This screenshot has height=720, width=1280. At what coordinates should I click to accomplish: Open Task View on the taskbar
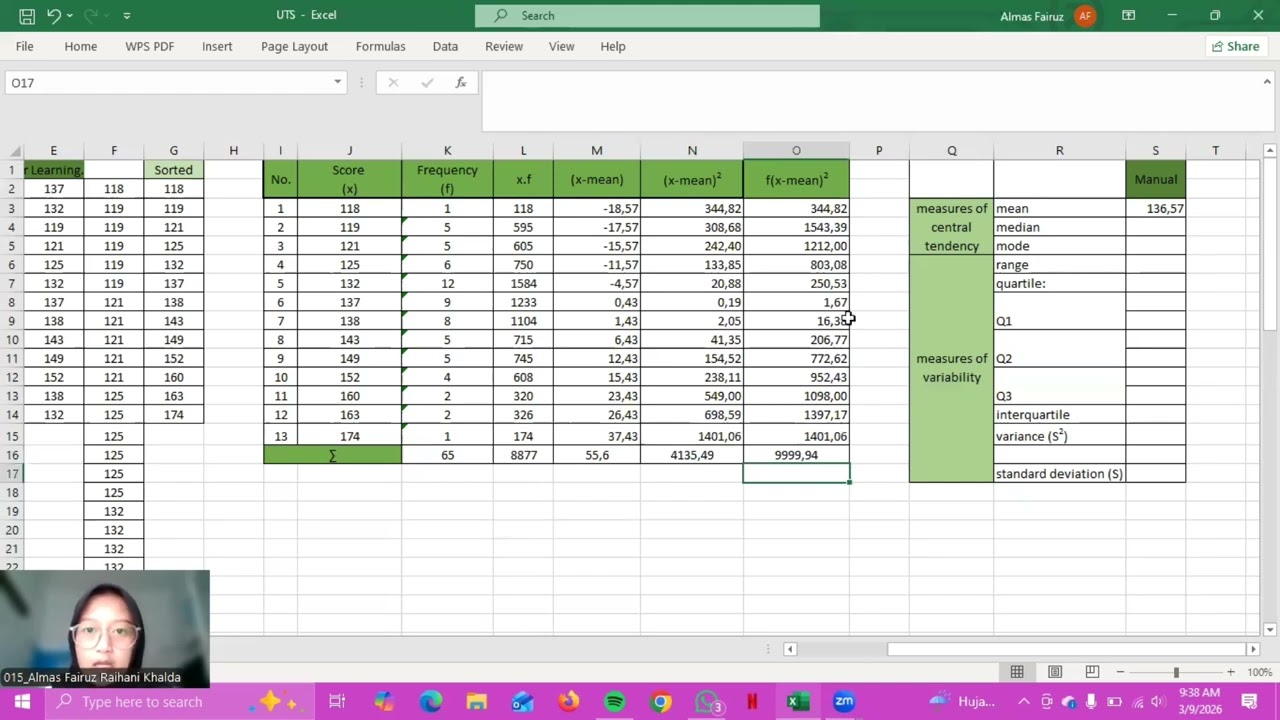[x=337, y=702]
